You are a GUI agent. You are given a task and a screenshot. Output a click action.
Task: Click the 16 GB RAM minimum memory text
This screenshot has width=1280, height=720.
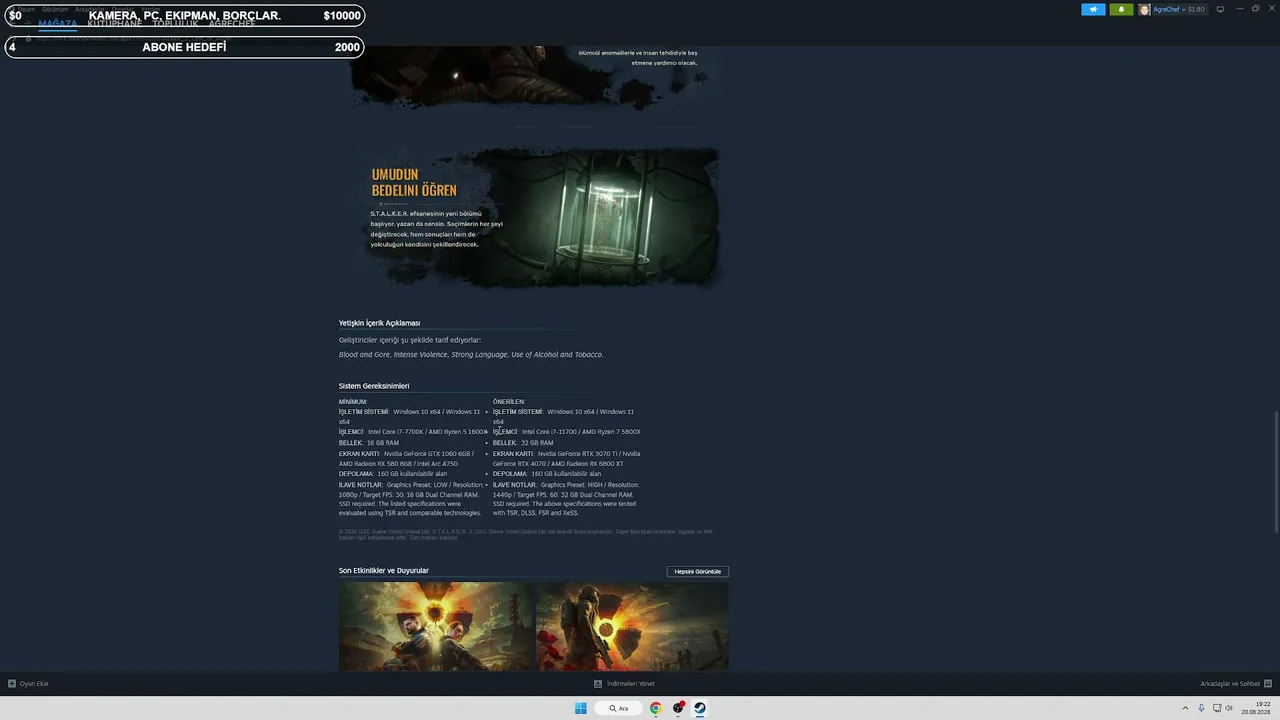[383, 442]
